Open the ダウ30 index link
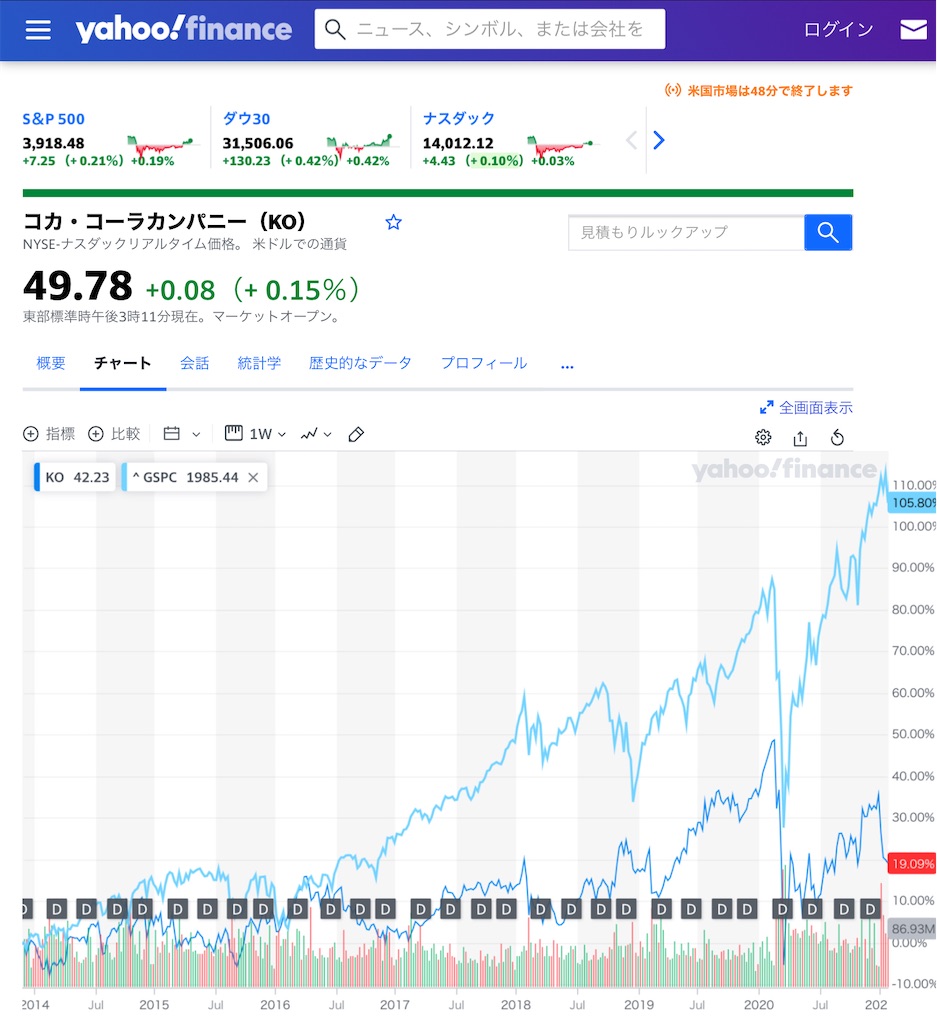937x1024 pixels. (x=246, y=119)
